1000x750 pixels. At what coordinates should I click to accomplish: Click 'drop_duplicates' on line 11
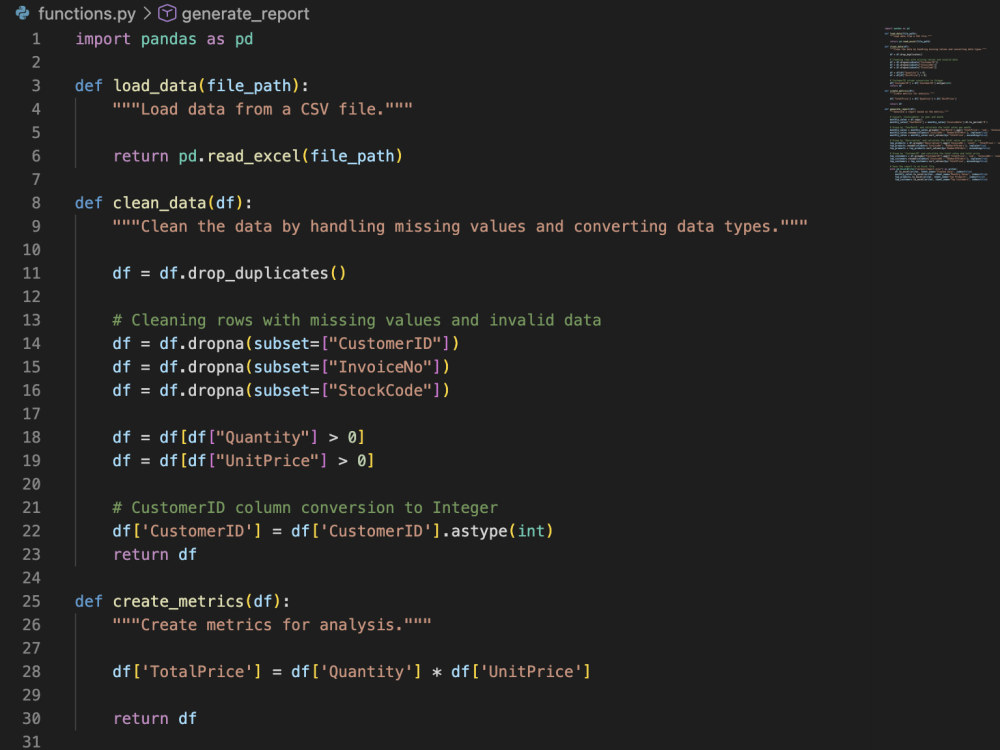(x=258, y=274)
